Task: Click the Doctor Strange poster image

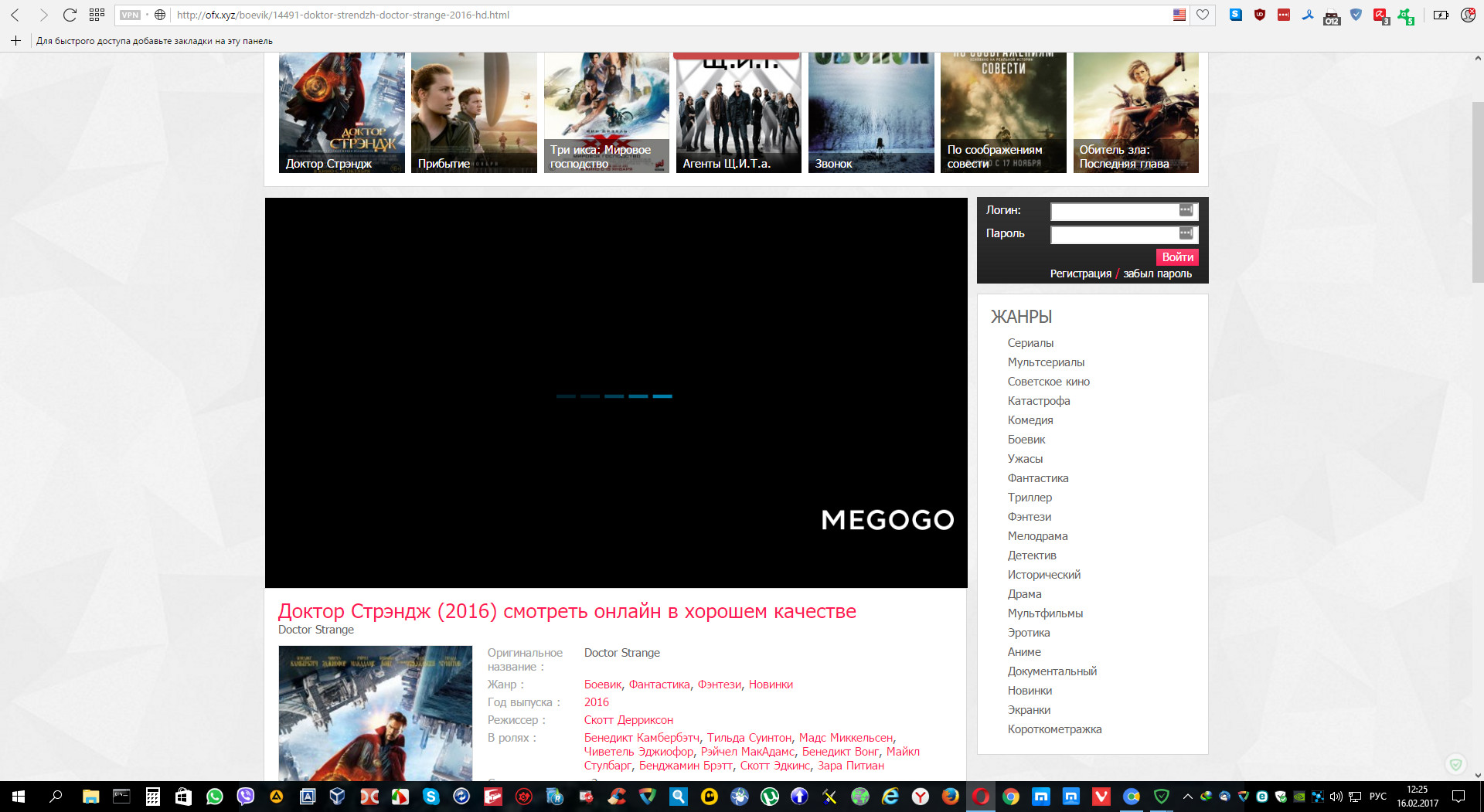Action: [x=375, y=713]
